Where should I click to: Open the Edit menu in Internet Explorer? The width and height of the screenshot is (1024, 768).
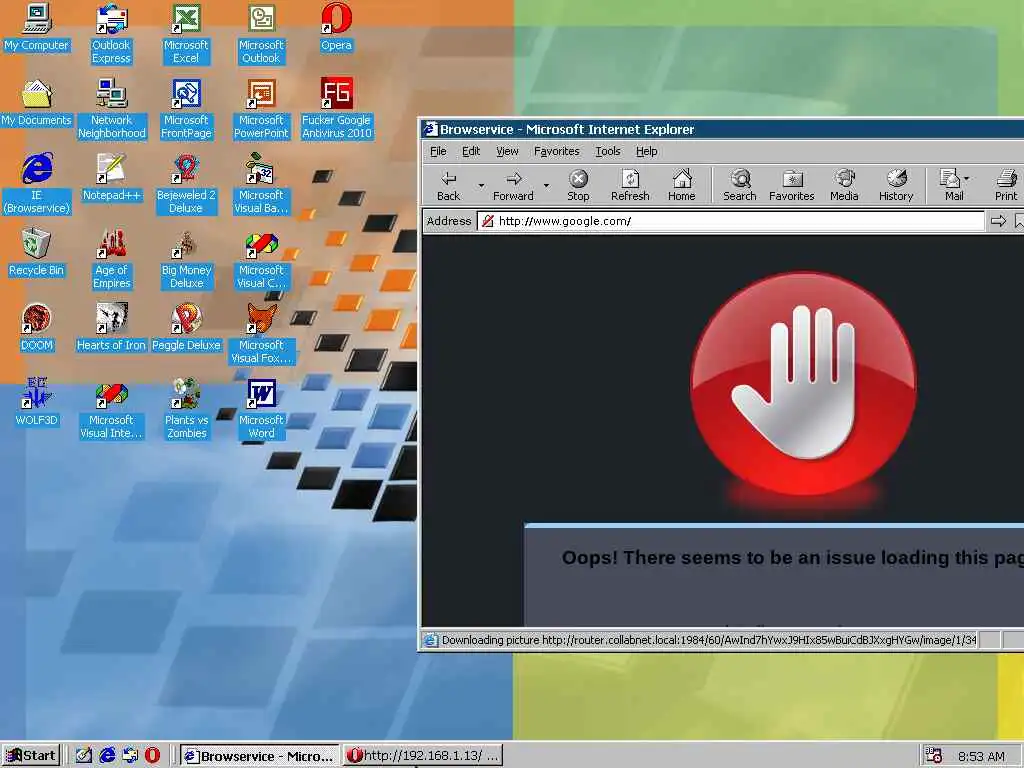pos(471,152)
